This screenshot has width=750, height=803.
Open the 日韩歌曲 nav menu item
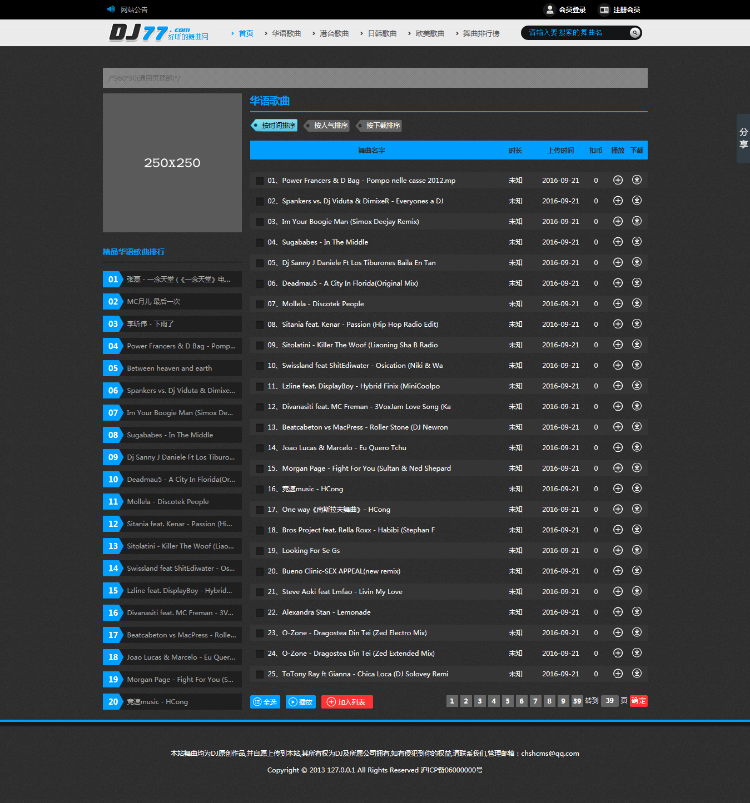pos(382,33)
